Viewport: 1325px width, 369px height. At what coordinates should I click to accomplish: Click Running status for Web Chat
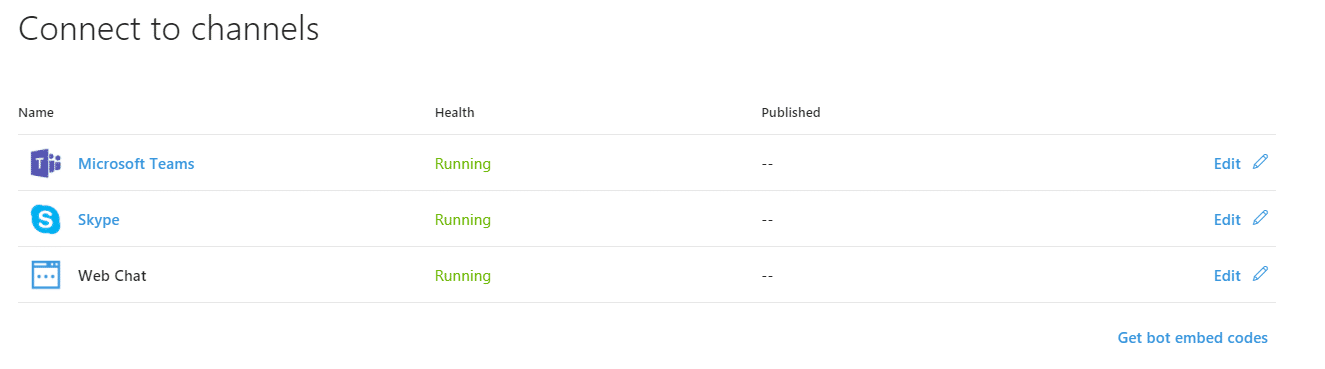463,276
